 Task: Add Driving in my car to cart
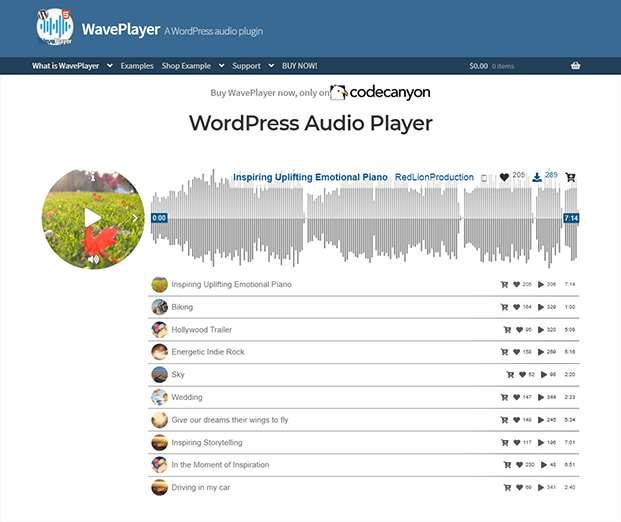pyautogui.click(x=507, y=487)
